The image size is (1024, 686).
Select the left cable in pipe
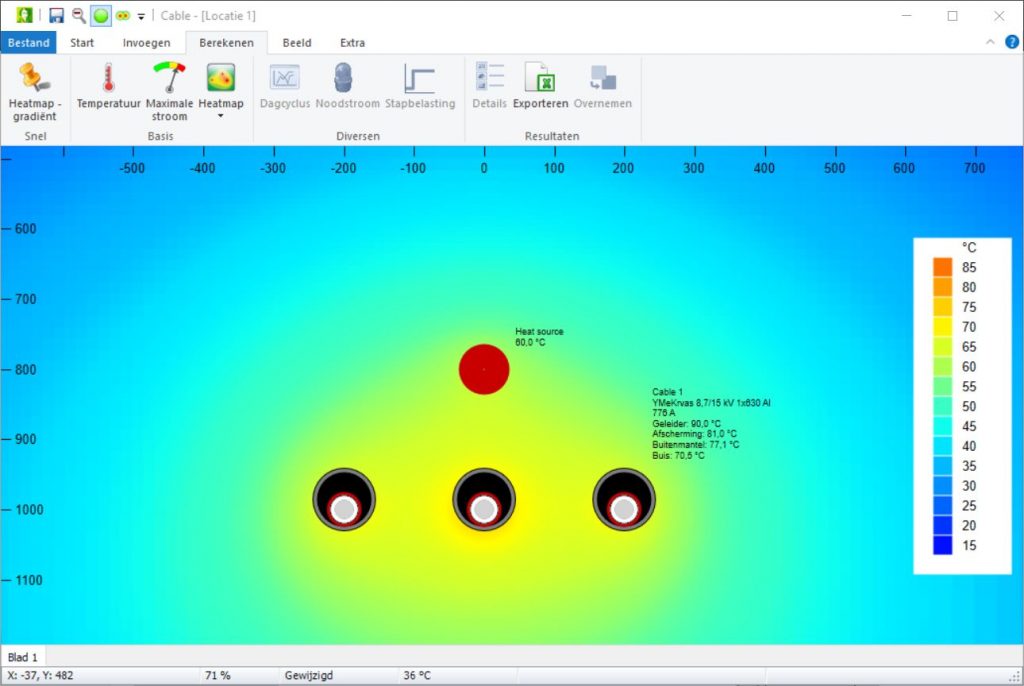pyautogui.click(x=344, y=499)
